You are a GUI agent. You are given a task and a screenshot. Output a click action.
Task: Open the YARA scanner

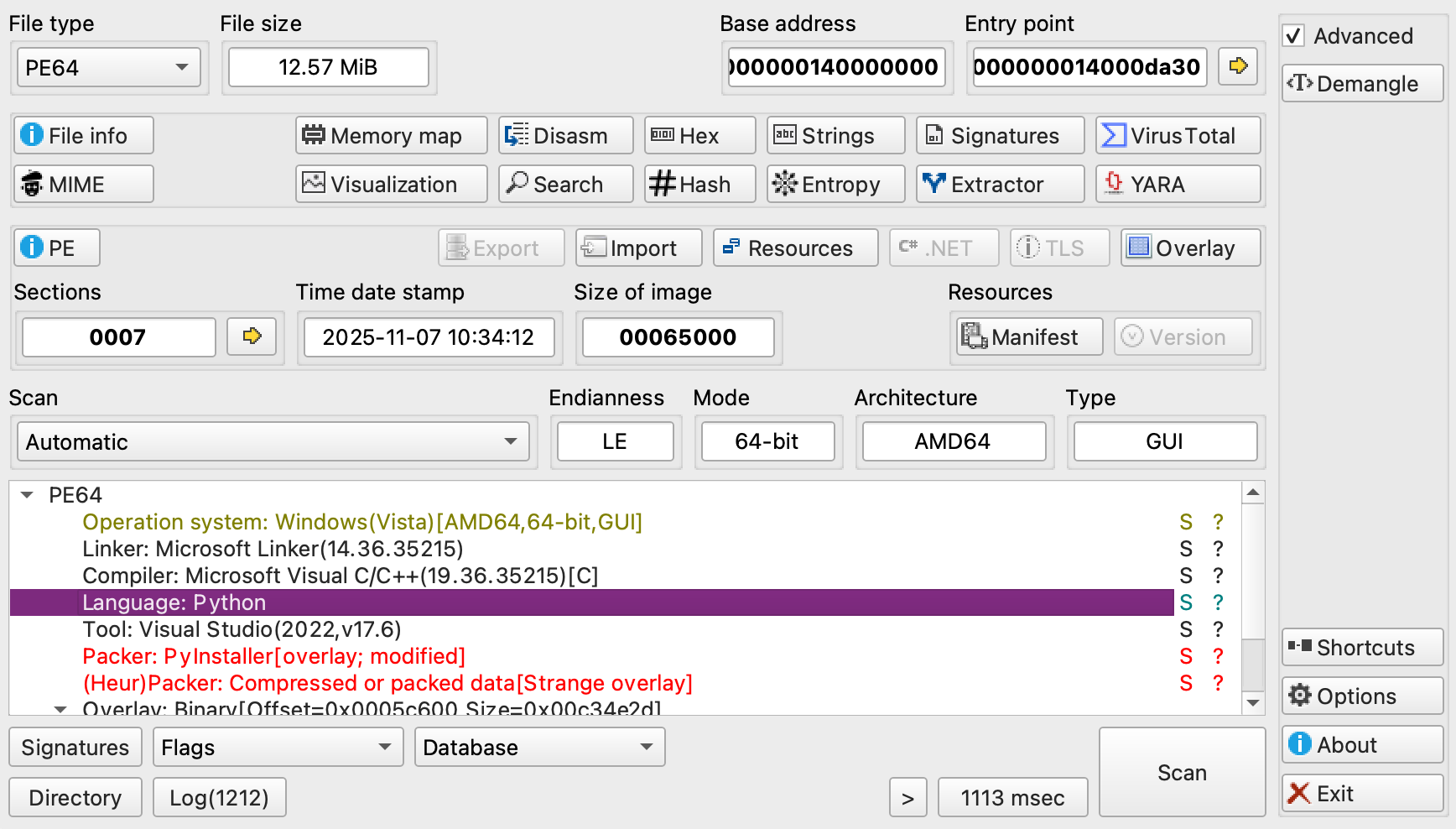click(1178, 184)
